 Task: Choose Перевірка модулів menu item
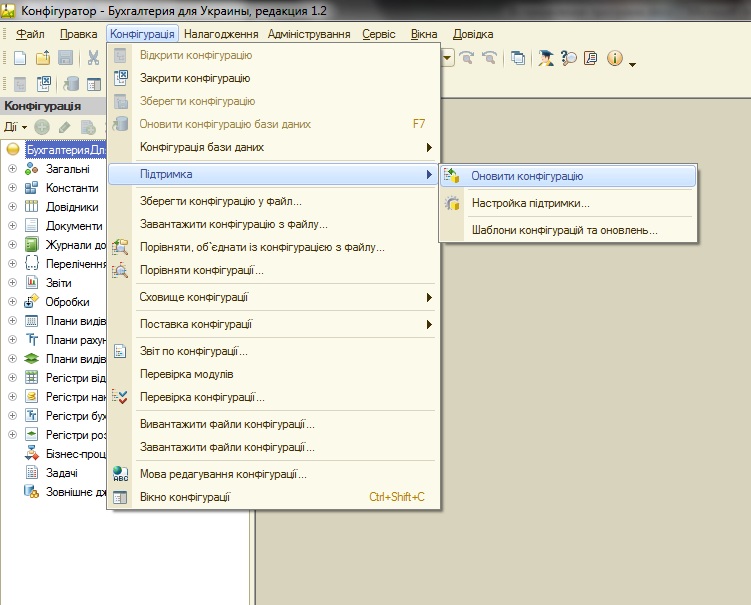(273, 374)
